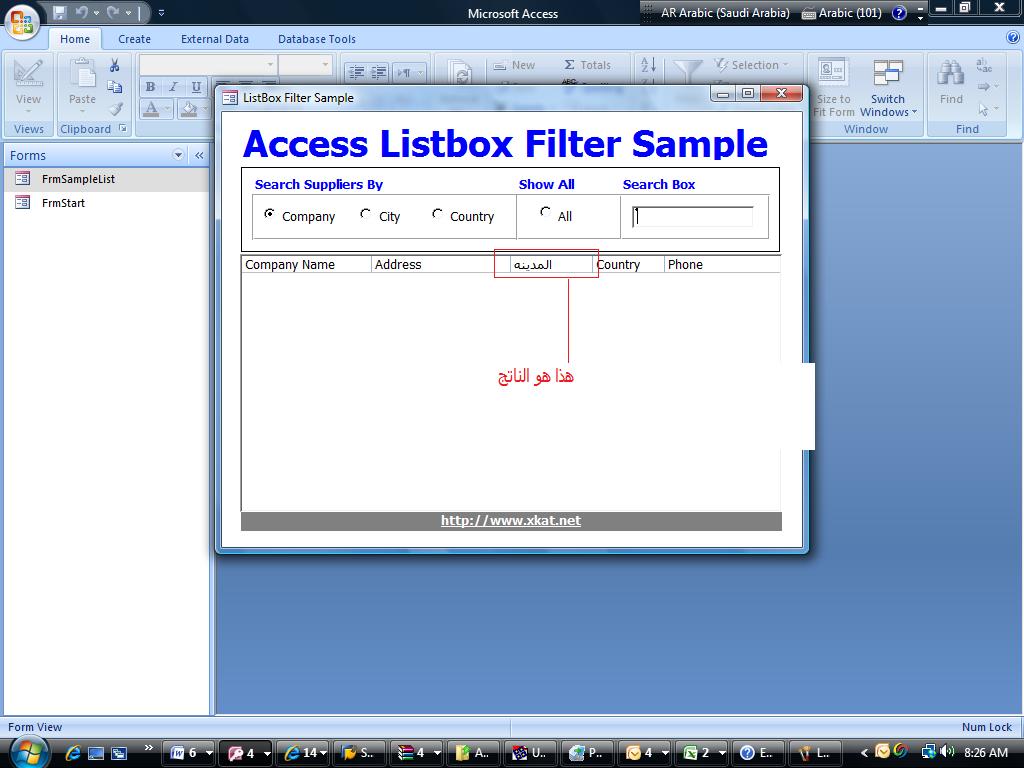The width and height of the screenshot is (1024, 768).
Task: Show hidden system tray icons arrow
Action: [865, 753]
